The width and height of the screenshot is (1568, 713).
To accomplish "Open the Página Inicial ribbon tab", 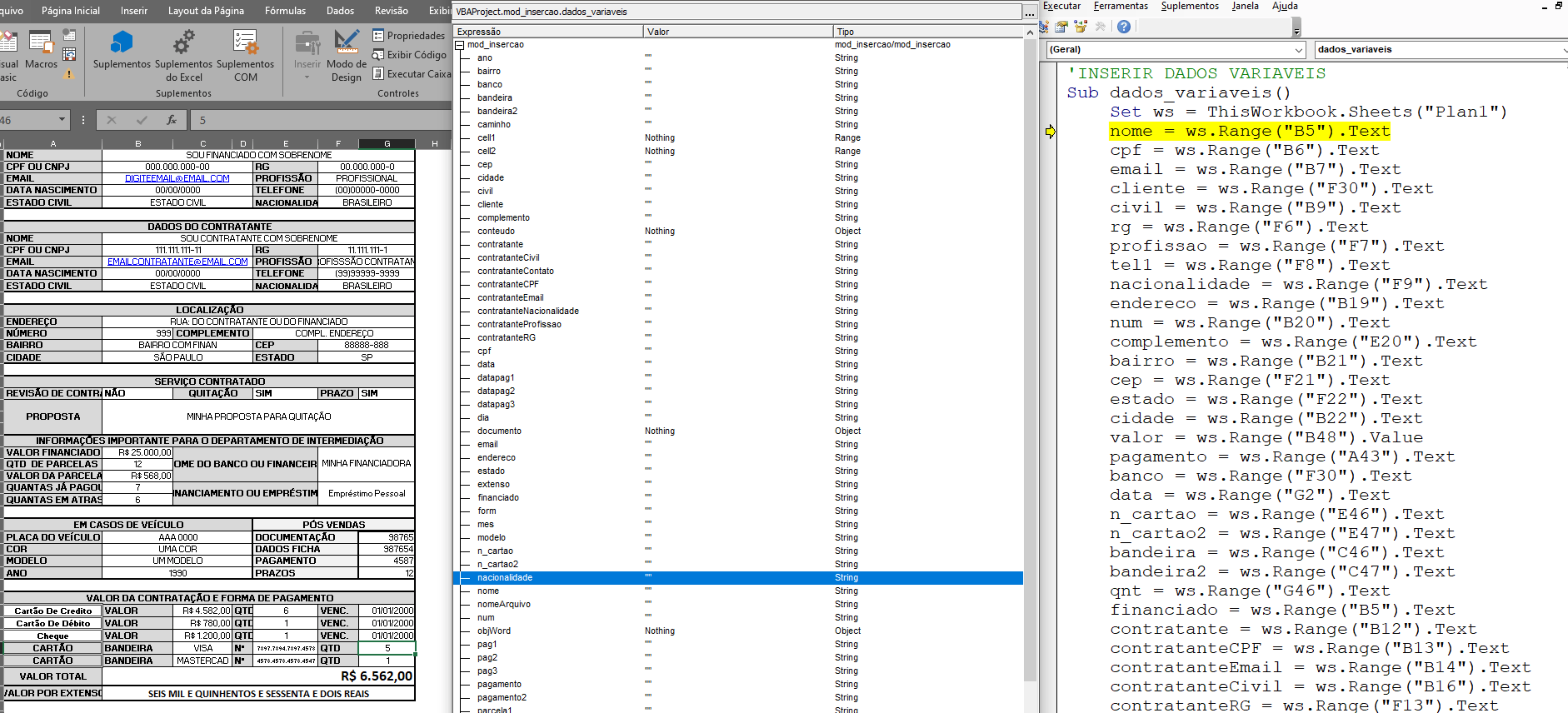I will [71, 11].
